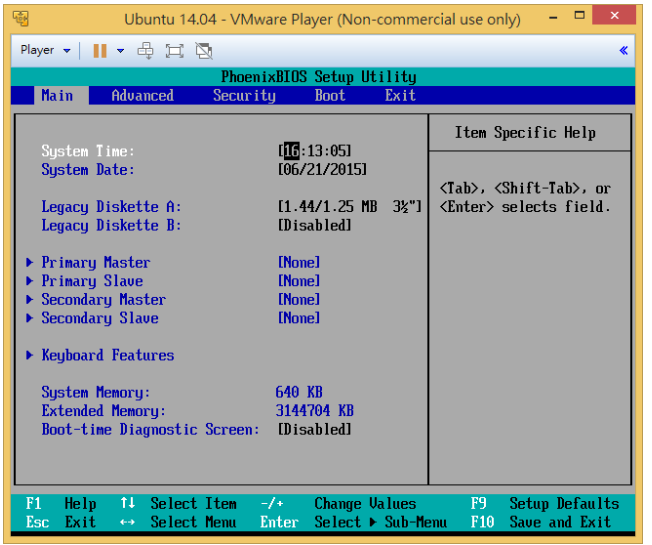Click the Secondary Master [None] value
Screen dimensions: 652x545
pos(299,299)
